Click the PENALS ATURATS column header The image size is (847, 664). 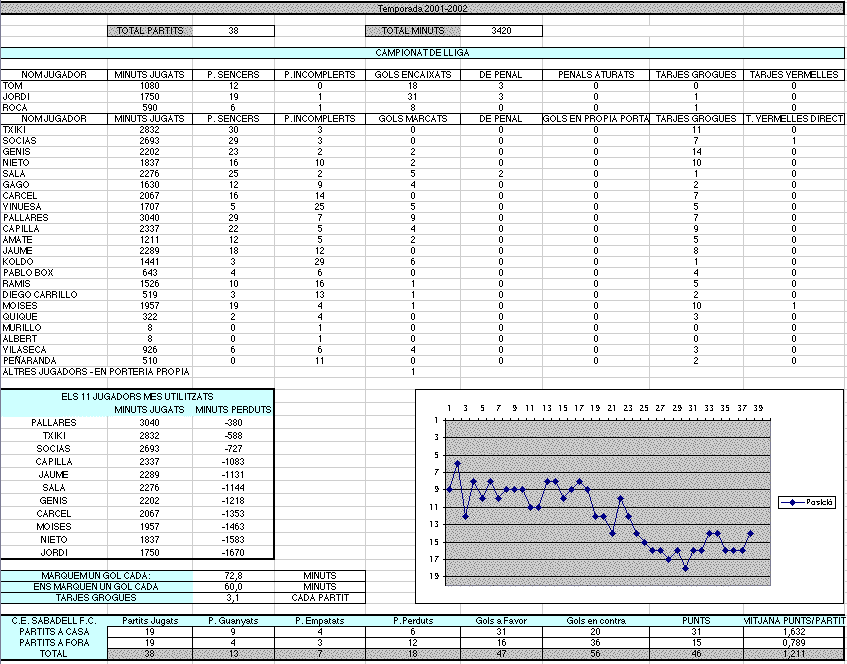(x=595, y=75)
